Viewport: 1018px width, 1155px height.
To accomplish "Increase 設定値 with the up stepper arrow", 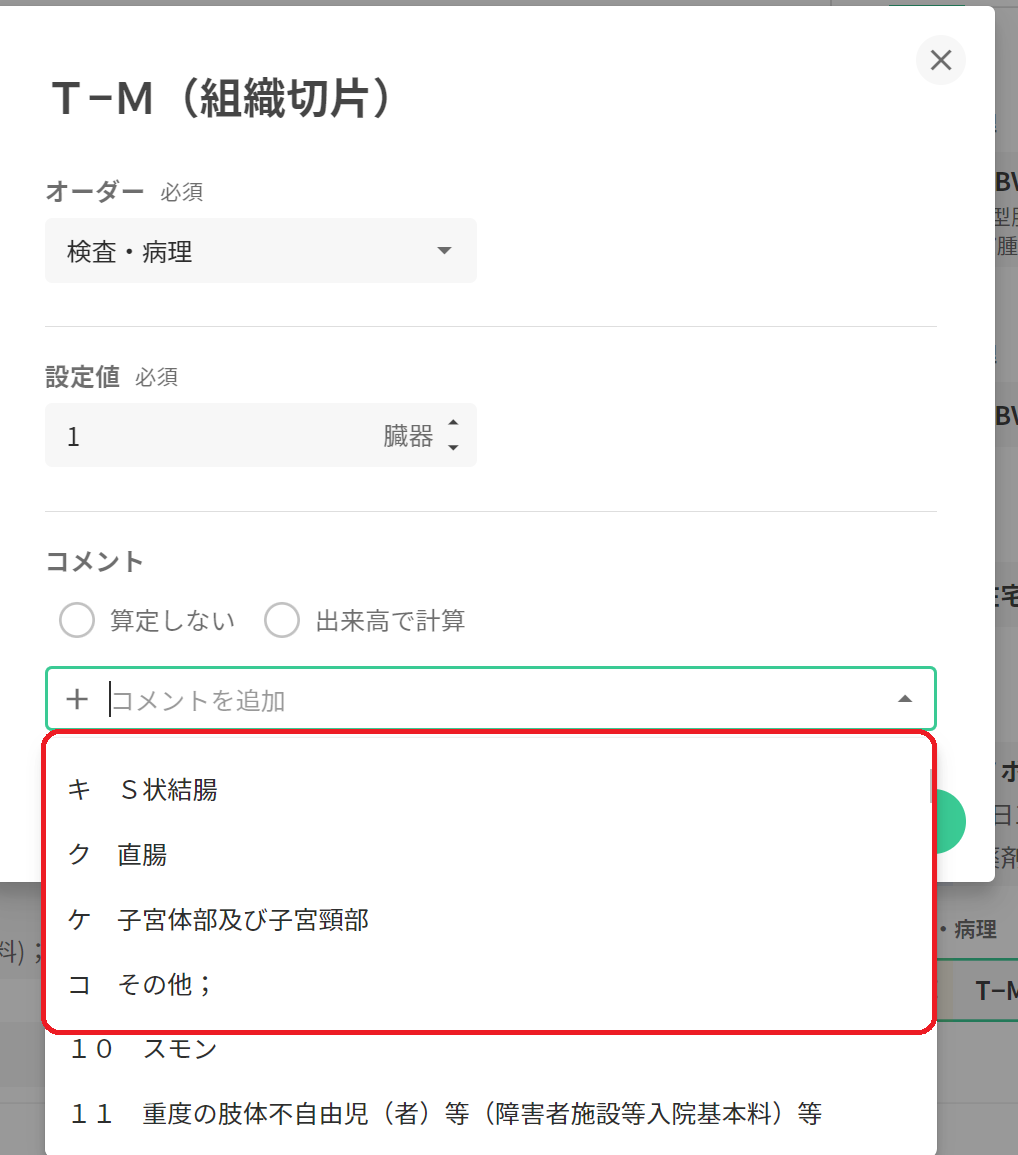I will point(453,424).
